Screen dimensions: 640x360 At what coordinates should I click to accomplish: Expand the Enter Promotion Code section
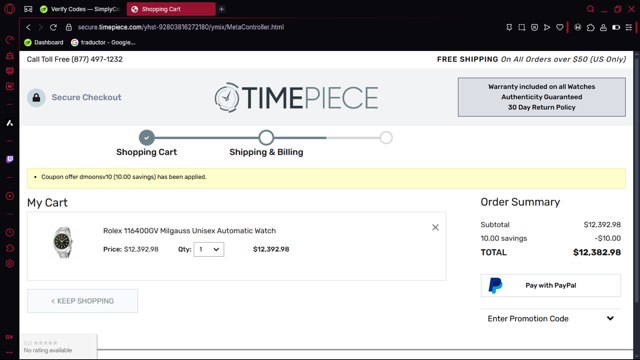click(551, 318)
